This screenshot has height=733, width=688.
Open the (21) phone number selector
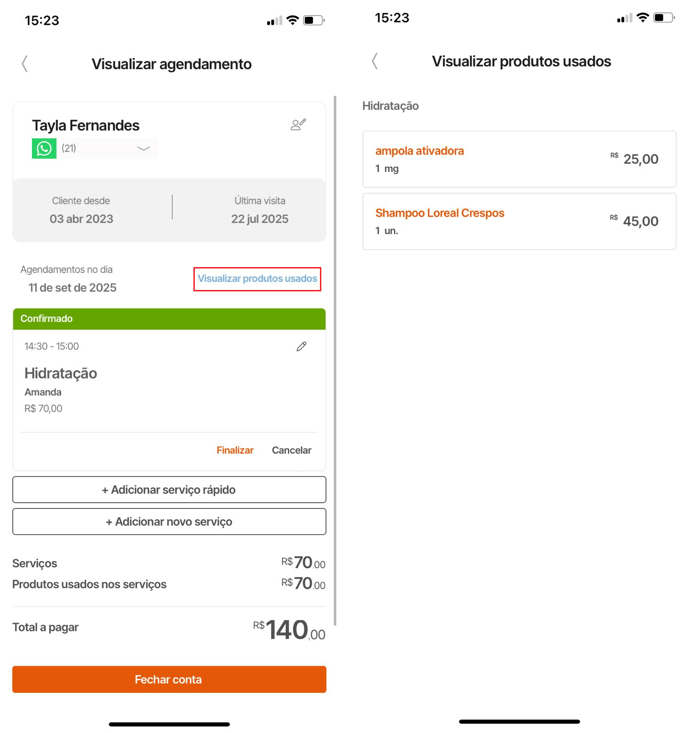pyautogui.click(x=107, y=149)
